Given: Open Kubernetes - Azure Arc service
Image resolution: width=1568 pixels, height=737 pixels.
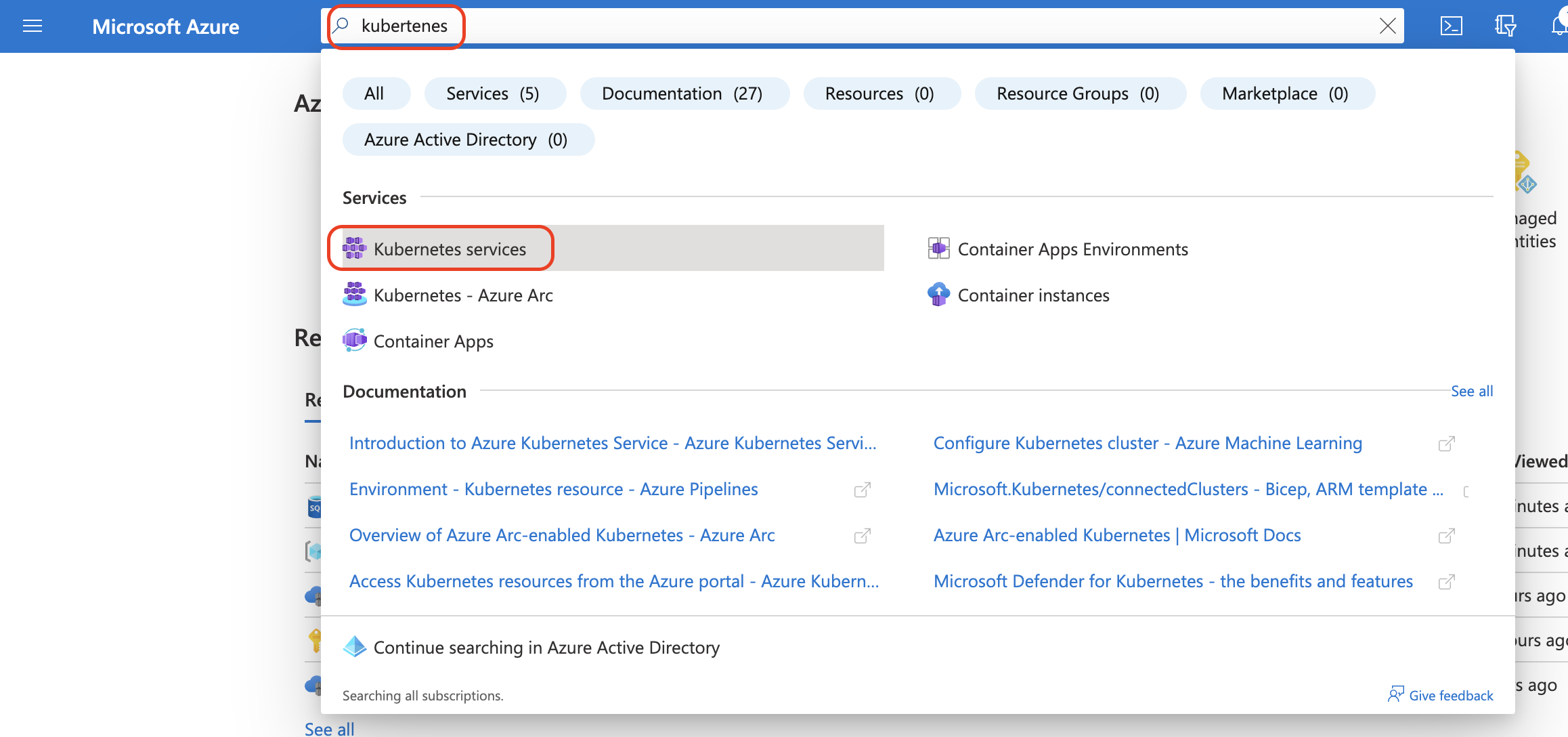Looking at the screenshot, I should click(462, 295).
